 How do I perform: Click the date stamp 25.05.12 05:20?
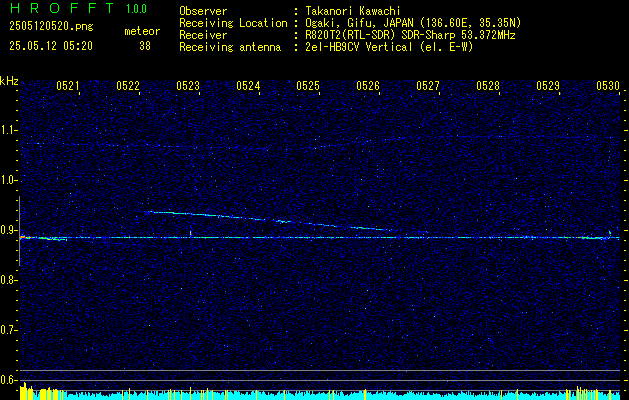(51, 46)
